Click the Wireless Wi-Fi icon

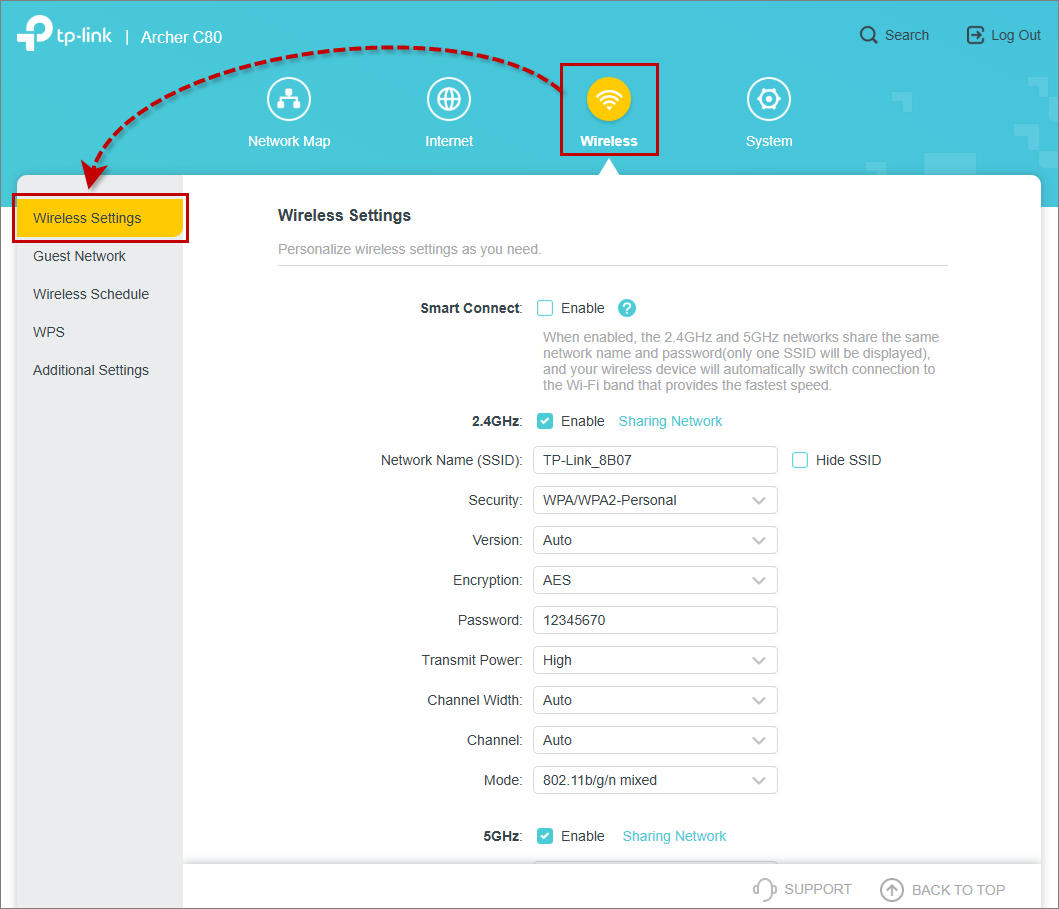[609, 99]
